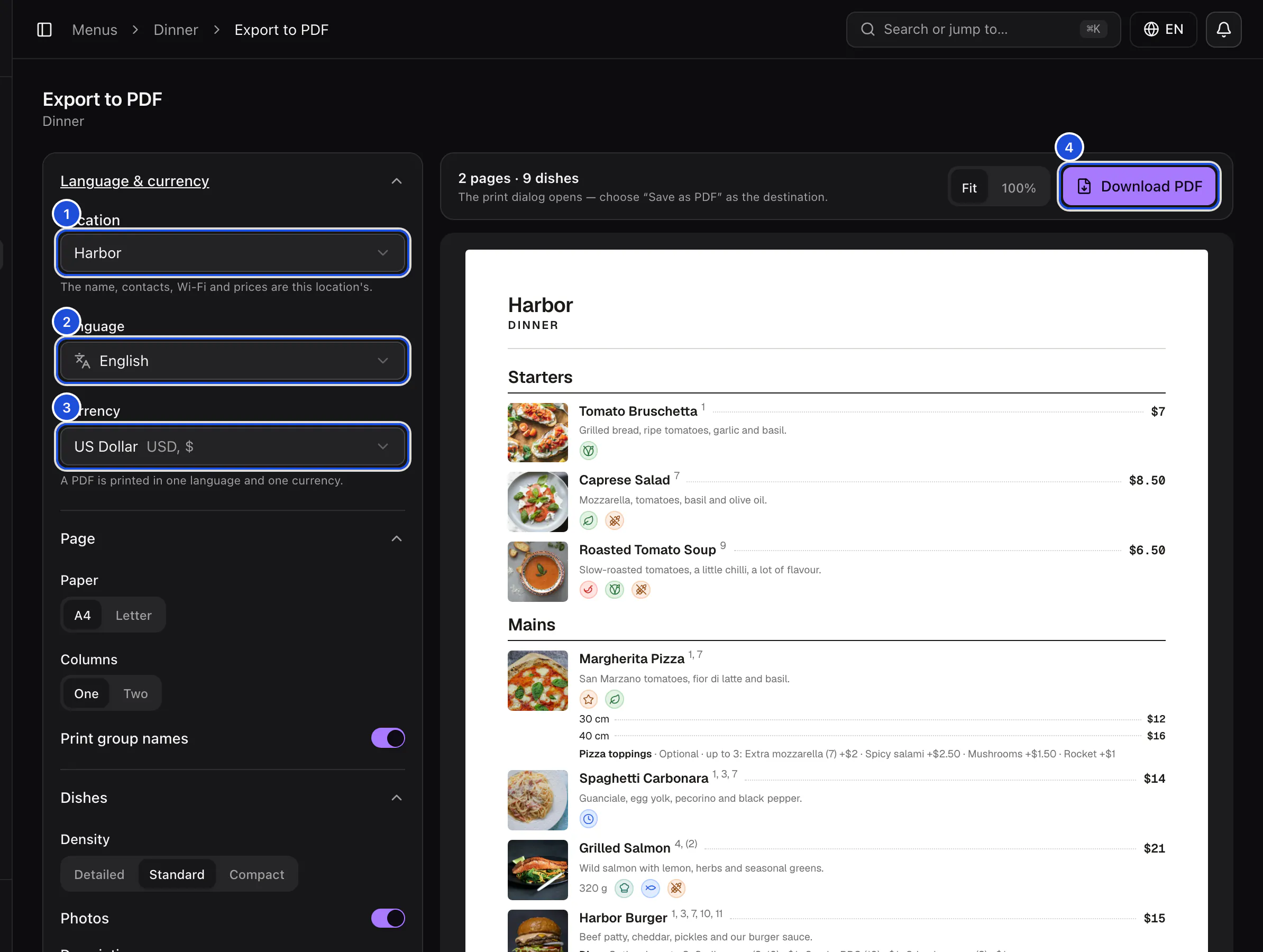The image size is (1263, 952).
Task: Switch preview zoom to 100%
Action: (x=1018, y=188)
